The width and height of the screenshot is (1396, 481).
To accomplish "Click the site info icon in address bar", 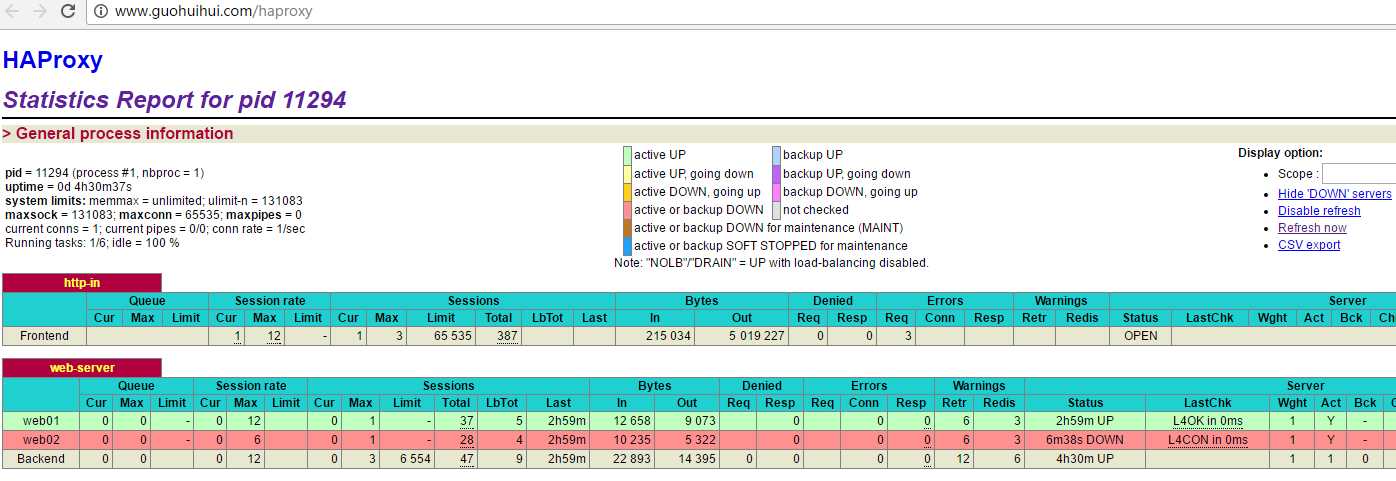I will 101,11.
